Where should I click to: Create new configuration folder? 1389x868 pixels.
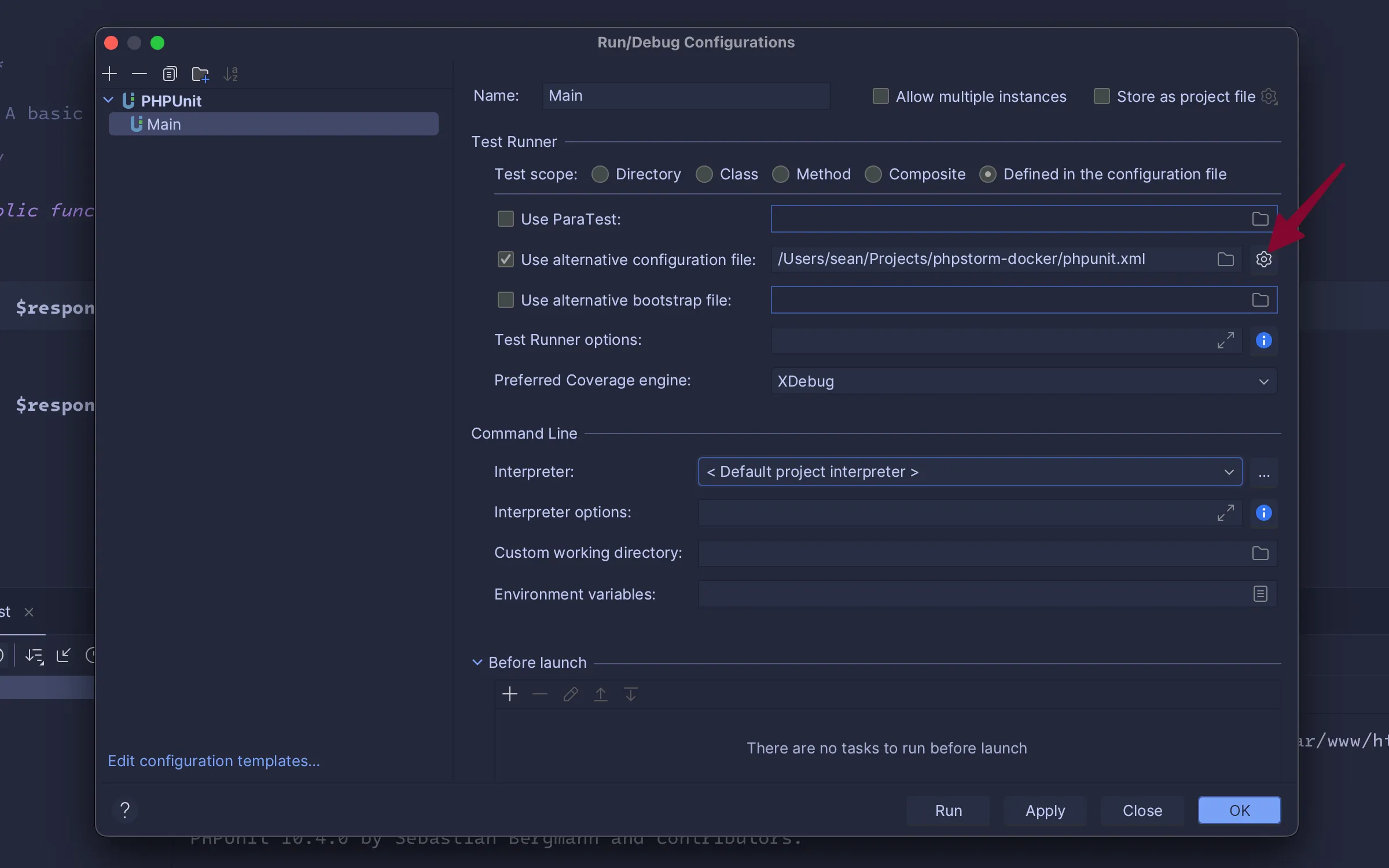coord(200,74)
